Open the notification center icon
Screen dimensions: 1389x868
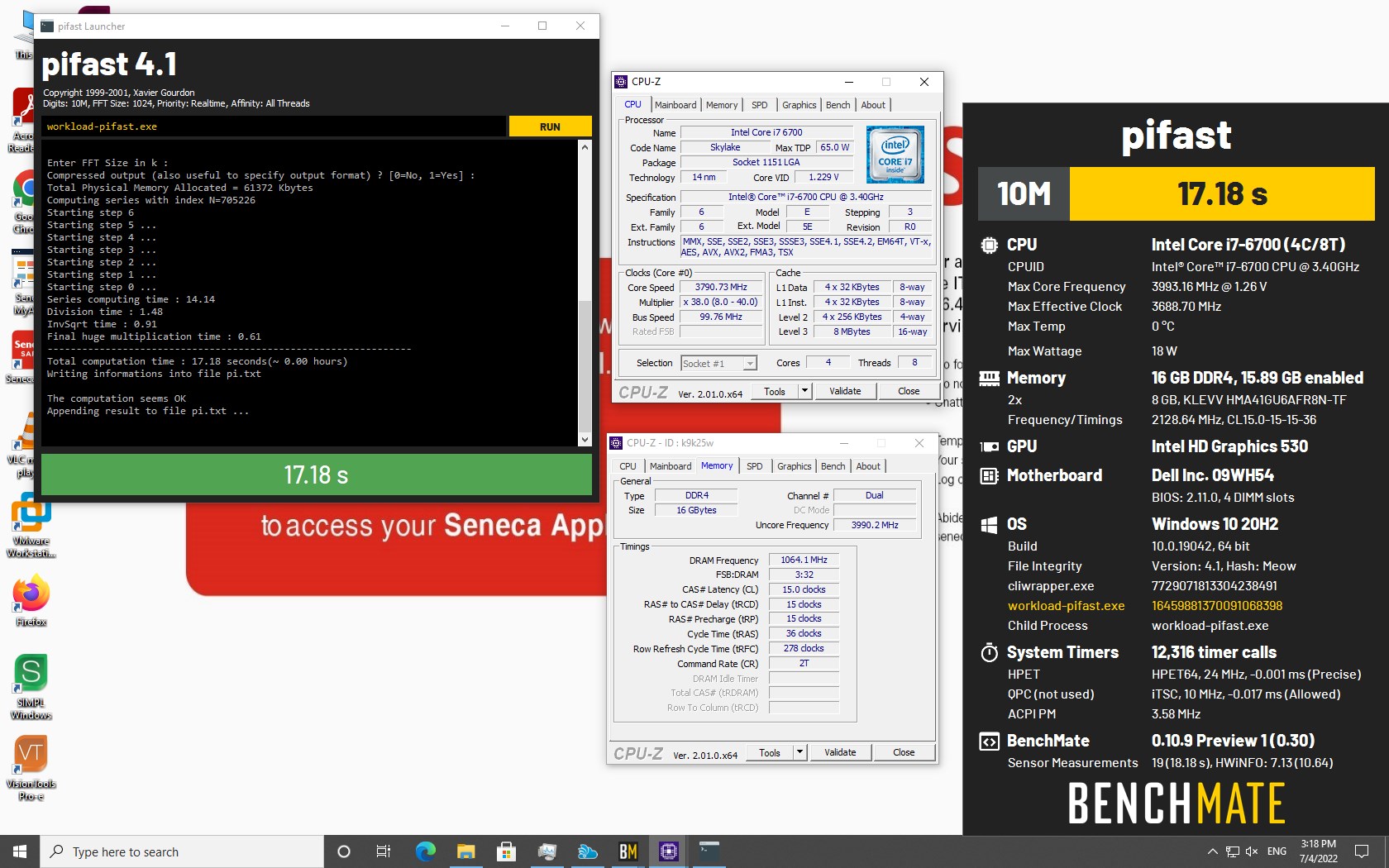tap(1361, 851)
